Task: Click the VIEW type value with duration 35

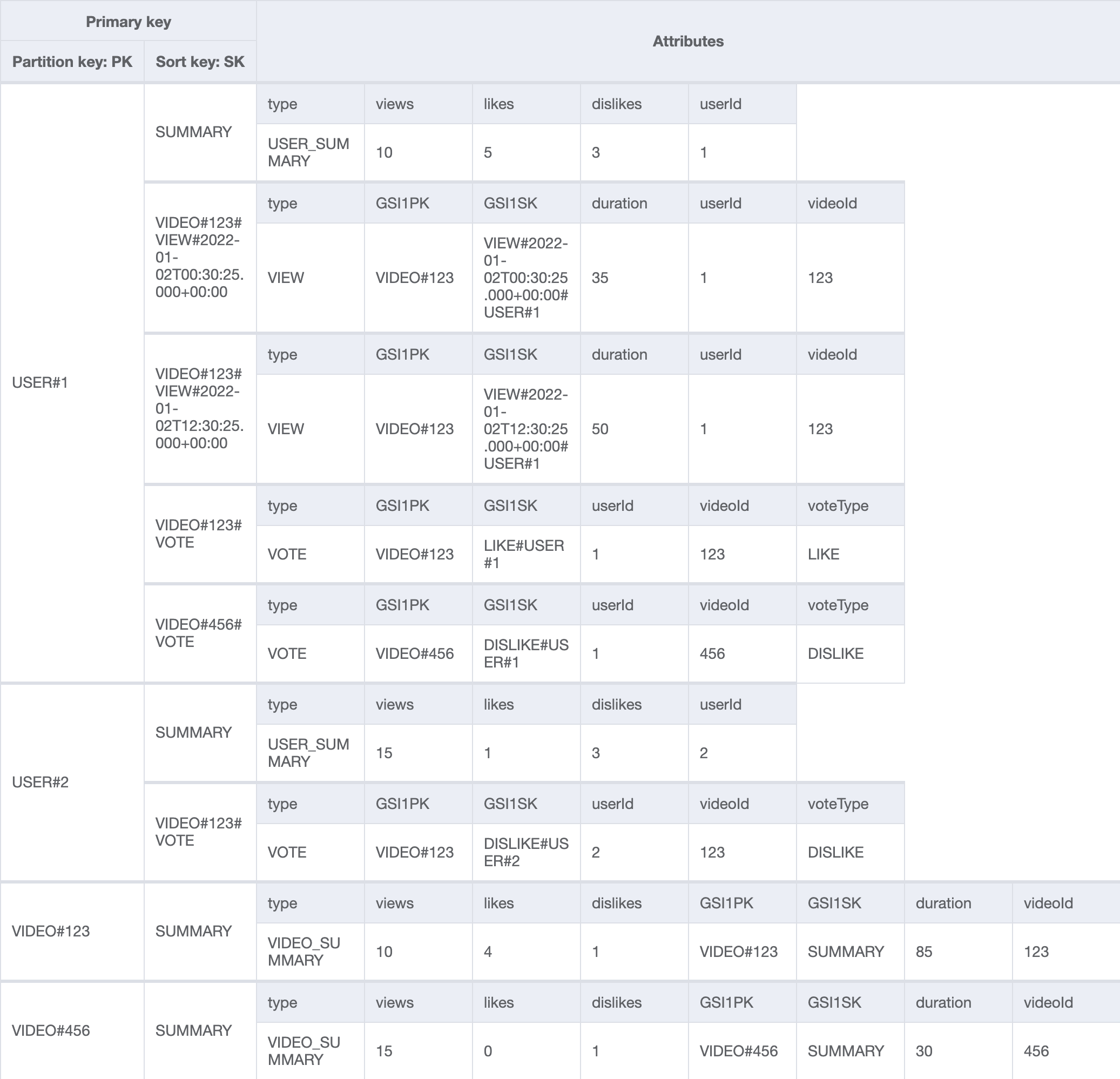Action: [311, 278]
